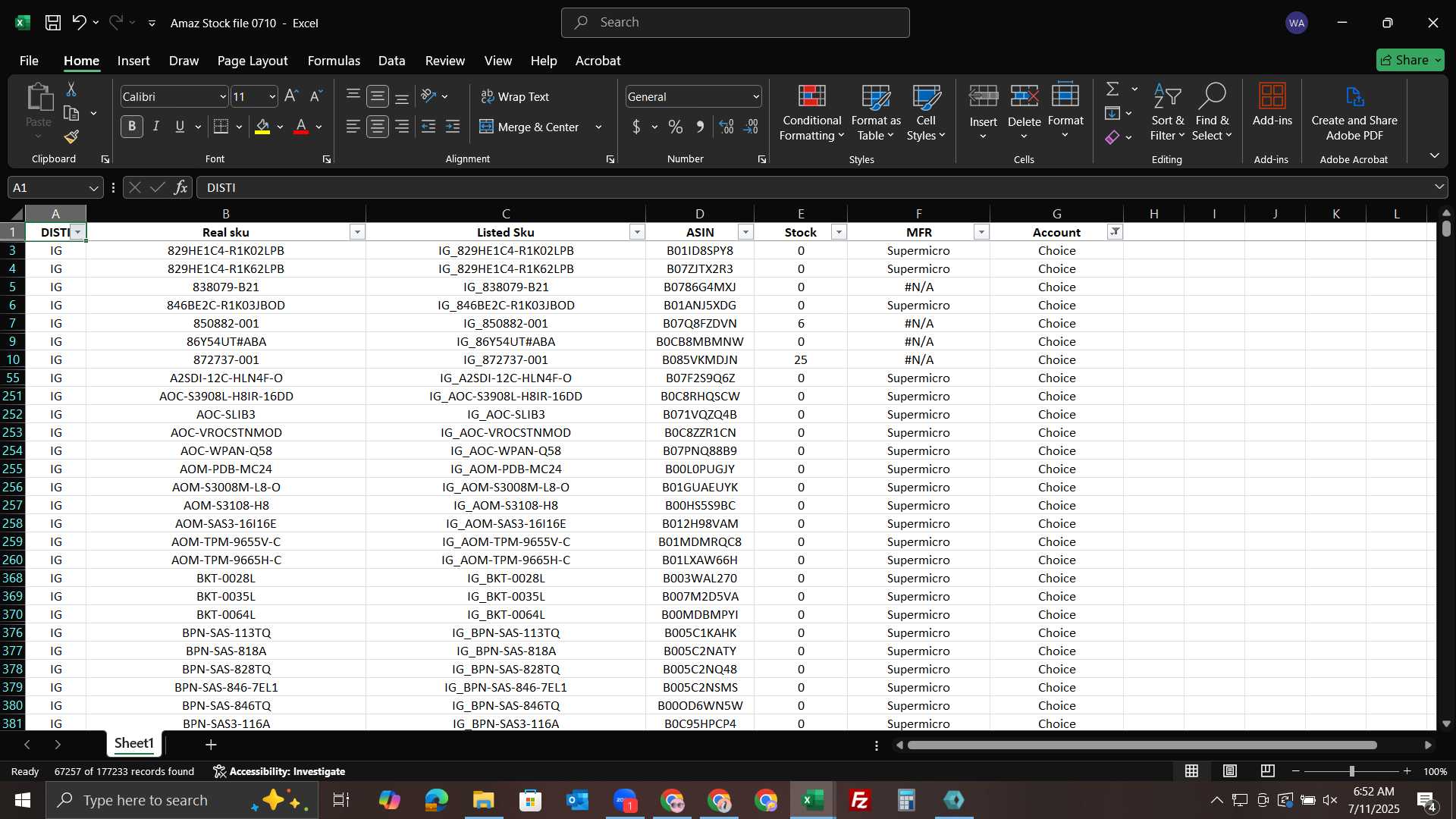
Task: Switch to Page Break Preview icon
Action: pyautogui.click(x=1268, y=771)
